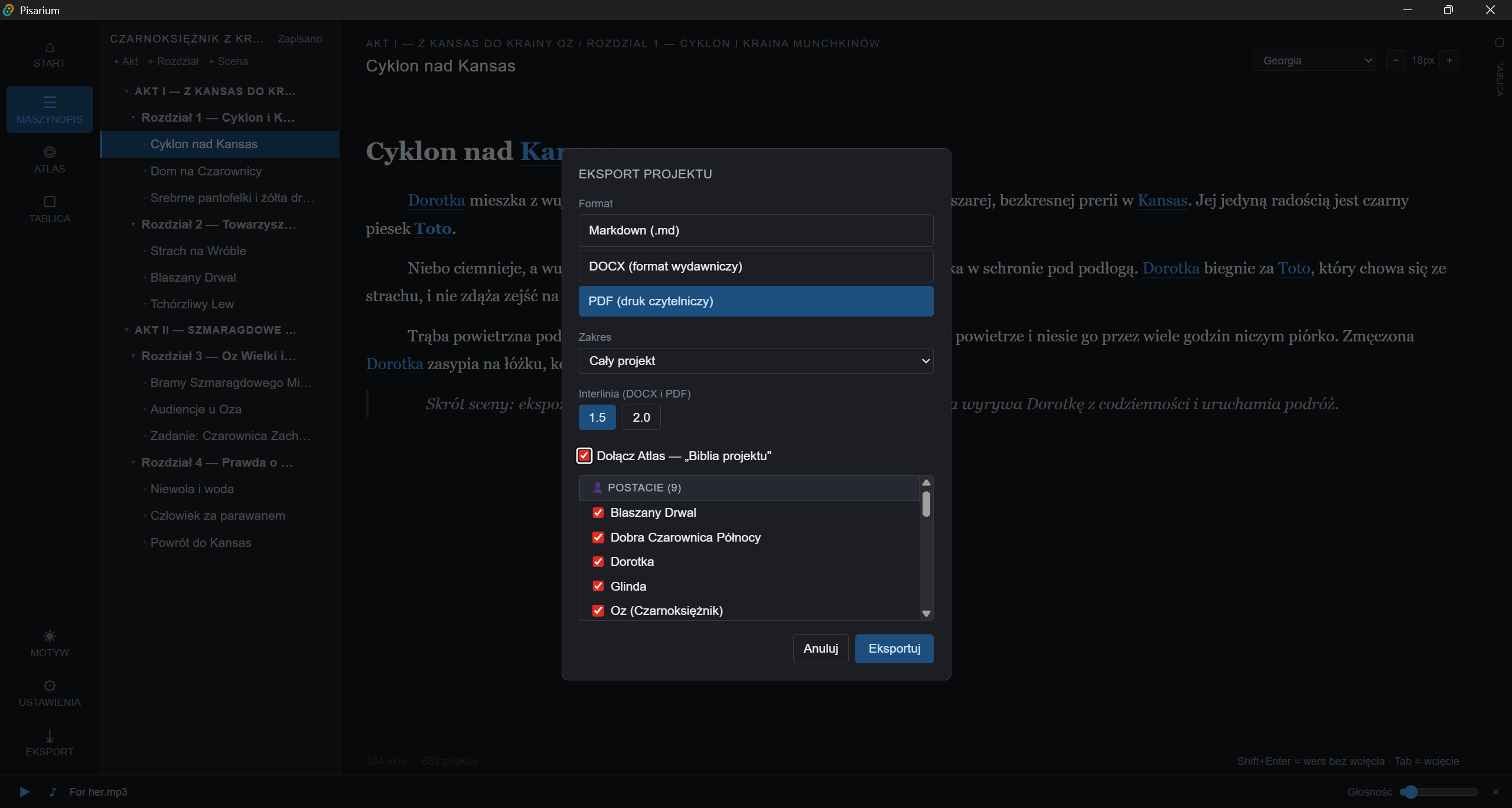Click the Atlas list scrollbar thumb
This screenshot has height=808, width=1512.
926,504
